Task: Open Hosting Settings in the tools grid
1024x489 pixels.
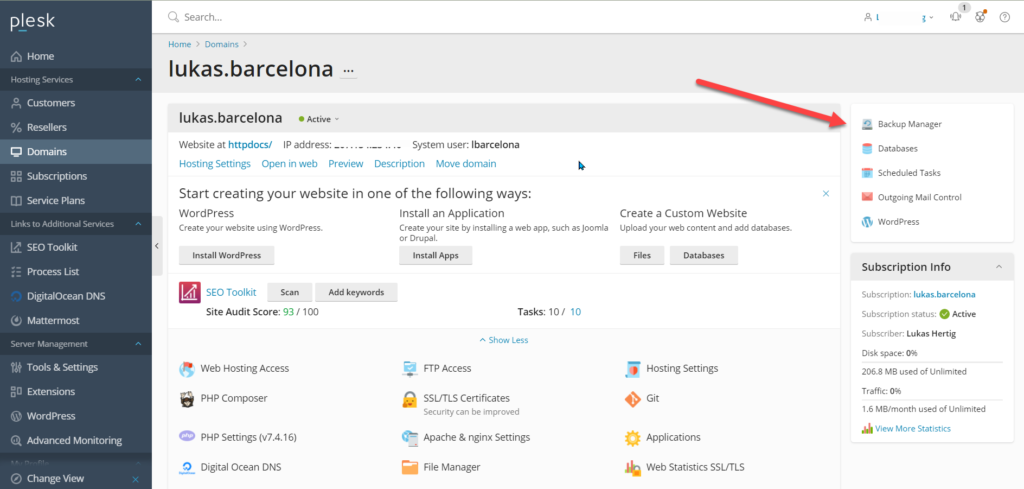Action: point(682,368)
